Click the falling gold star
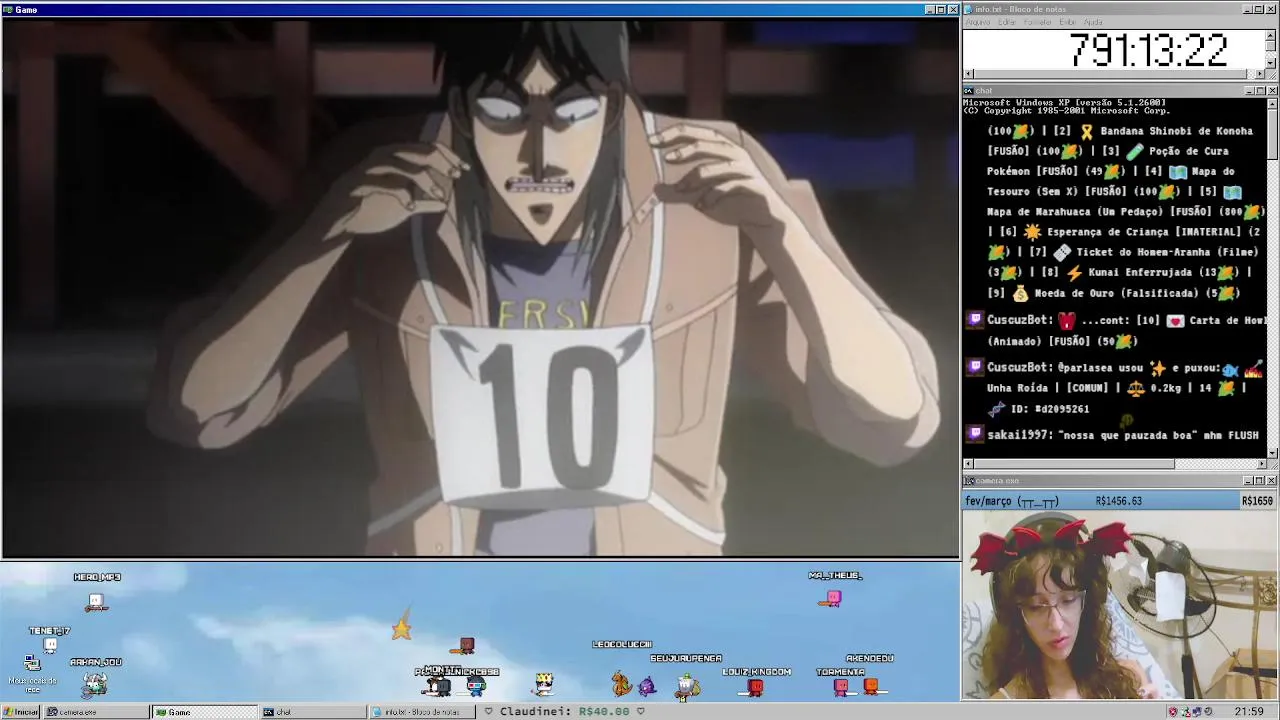 (401, 628)
